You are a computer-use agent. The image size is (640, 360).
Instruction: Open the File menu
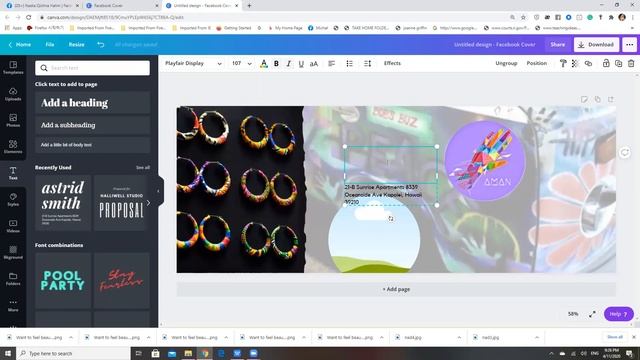[x=50, y=44]
